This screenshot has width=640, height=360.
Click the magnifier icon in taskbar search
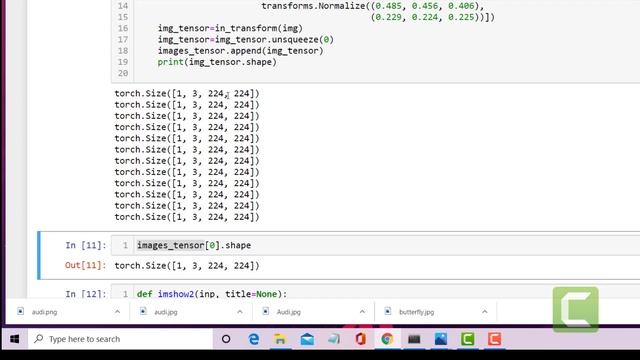(x=39, y=338)
